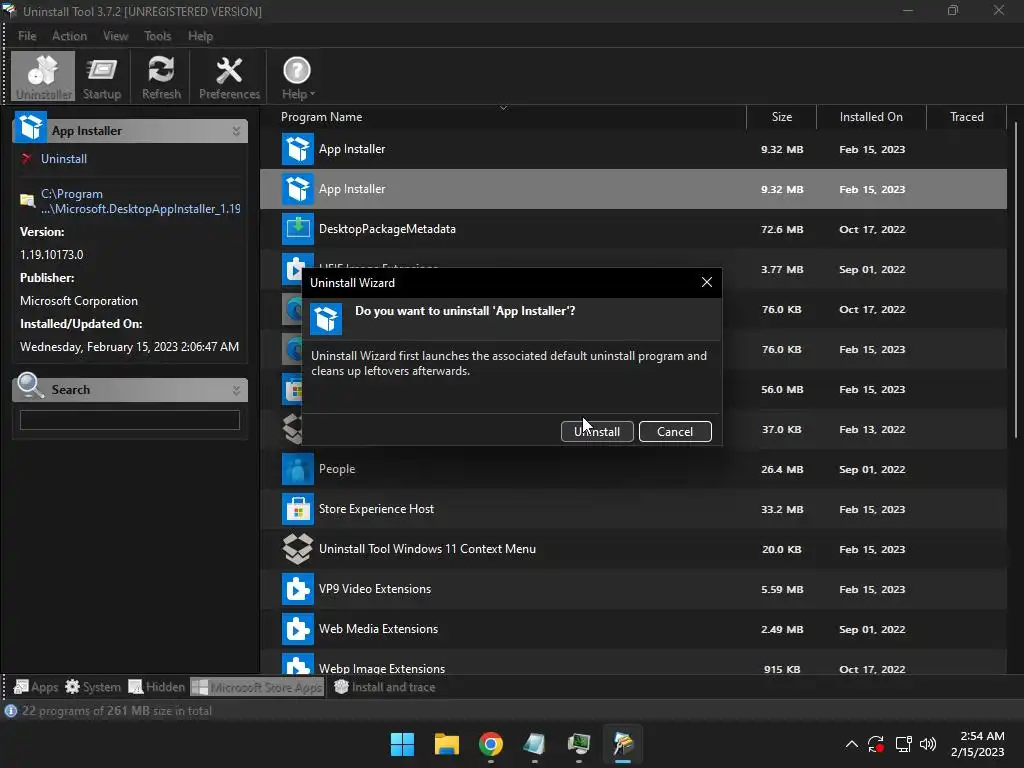Switch to Microsoft Store Apps tab
The image size is (1024, 768).
(257, 687)
